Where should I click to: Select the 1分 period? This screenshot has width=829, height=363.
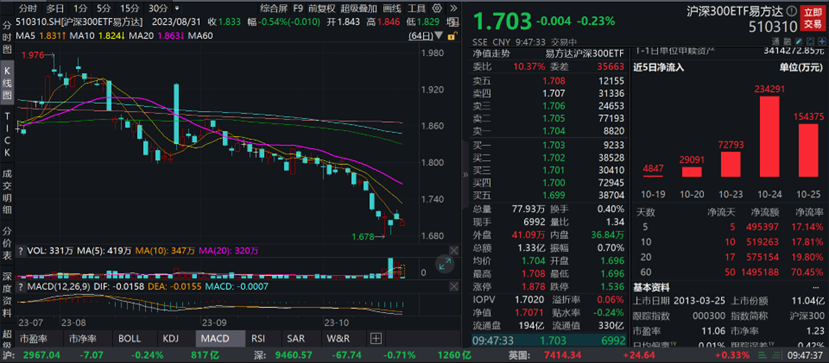[x=80, y=8]
